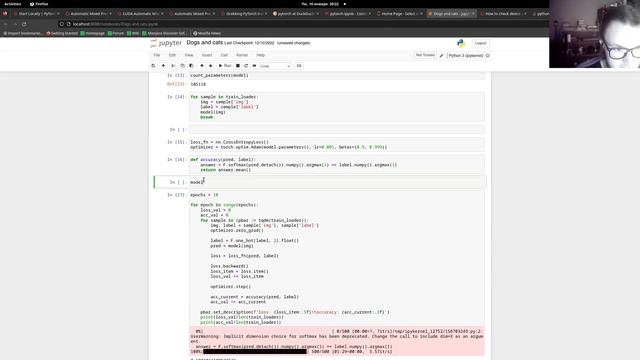Open the Forum bookmark
Viewport: 640px width, 360px height.
coord(116,33)
